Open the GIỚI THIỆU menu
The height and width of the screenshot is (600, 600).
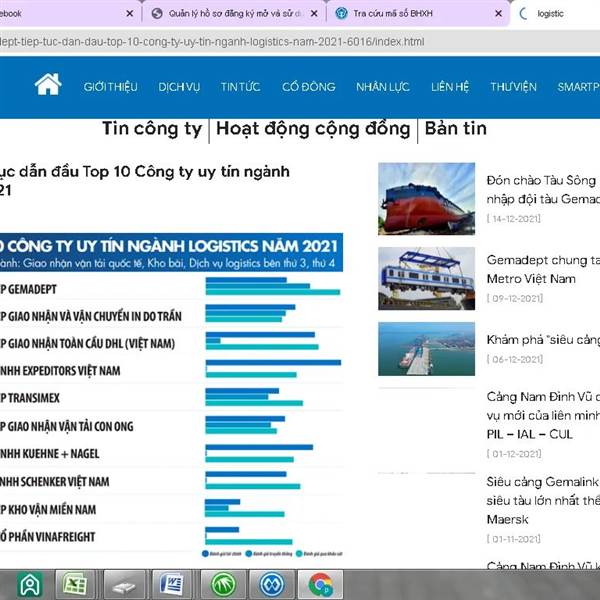point(111,87)
